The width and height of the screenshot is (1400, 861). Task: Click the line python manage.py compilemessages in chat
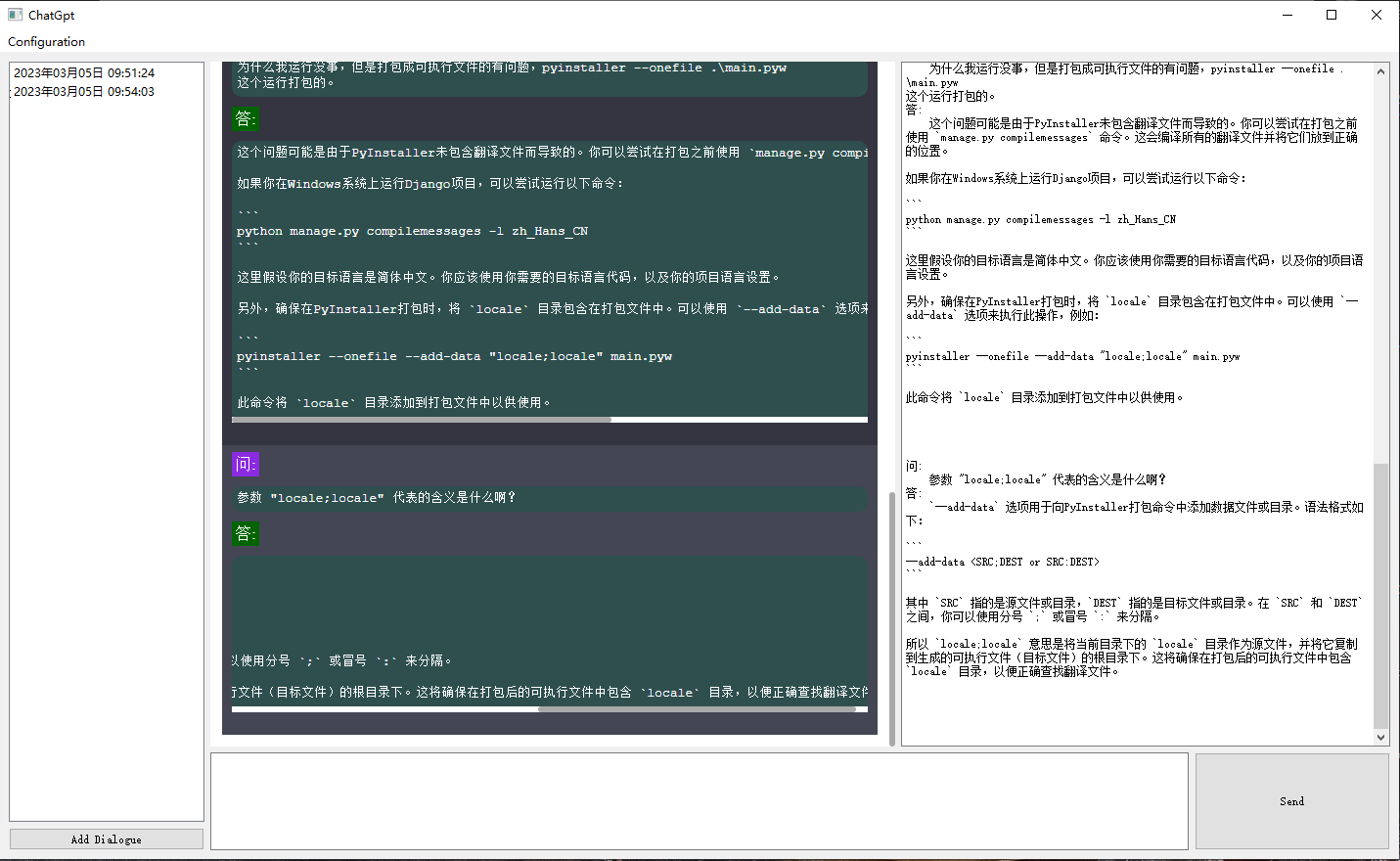click(x=412, y=231)
